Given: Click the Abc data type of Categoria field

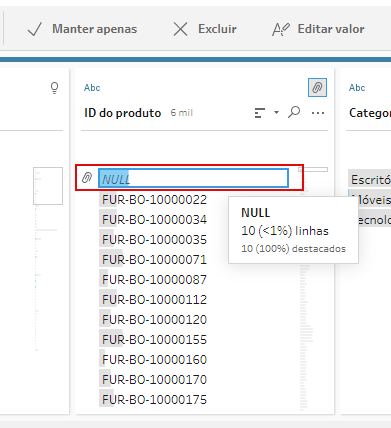Looking at the screenshot, I should click(357, 88).
